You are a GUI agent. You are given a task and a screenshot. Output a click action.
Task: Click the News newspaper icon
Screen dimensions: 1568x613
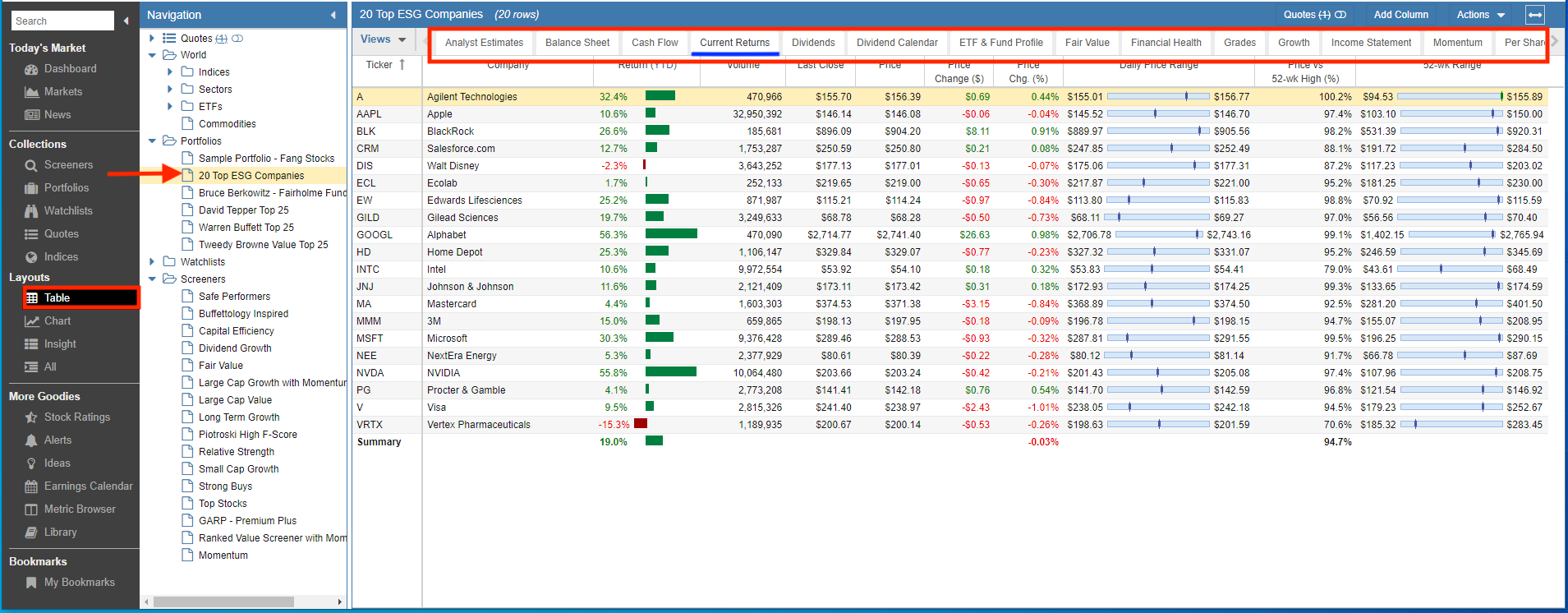click(x=31, y=115)
